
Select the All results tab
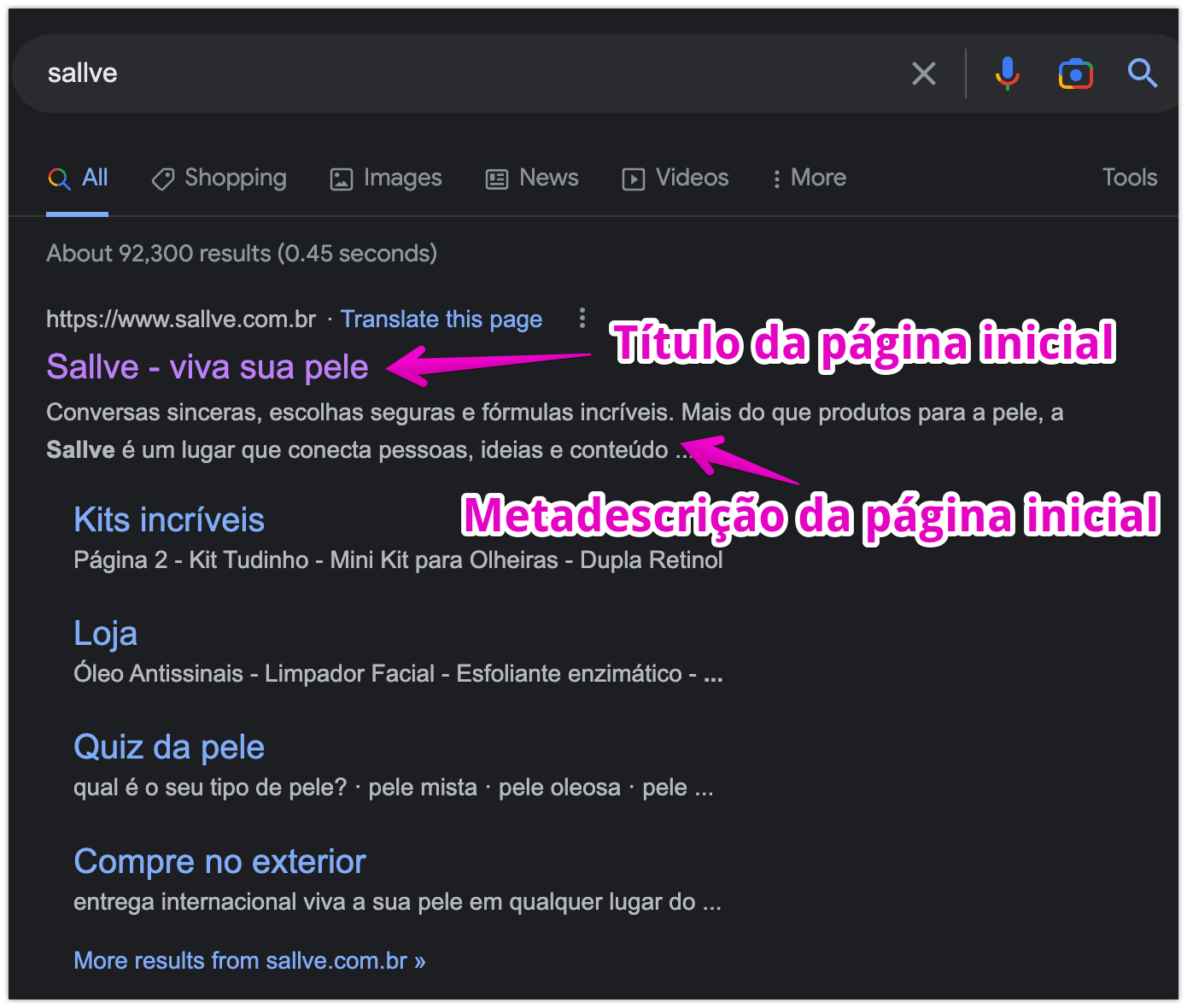[x=78, y=178]
